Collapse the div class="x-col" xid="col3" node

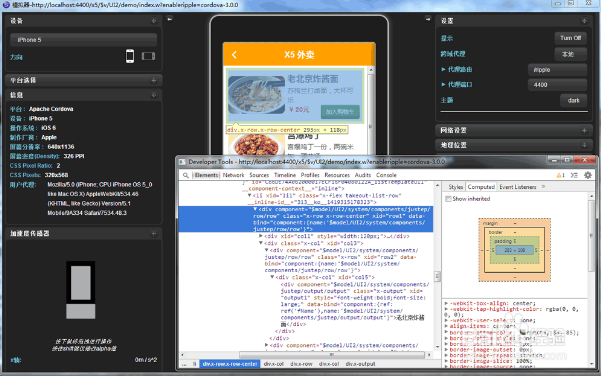click(x=261, y=243)
